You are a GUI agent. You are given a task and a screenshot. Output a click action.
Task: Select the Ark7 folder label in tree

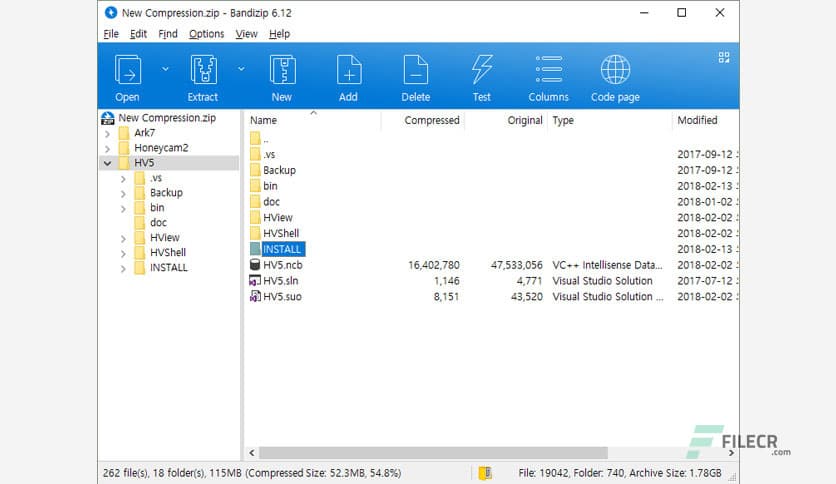[144, 133]
